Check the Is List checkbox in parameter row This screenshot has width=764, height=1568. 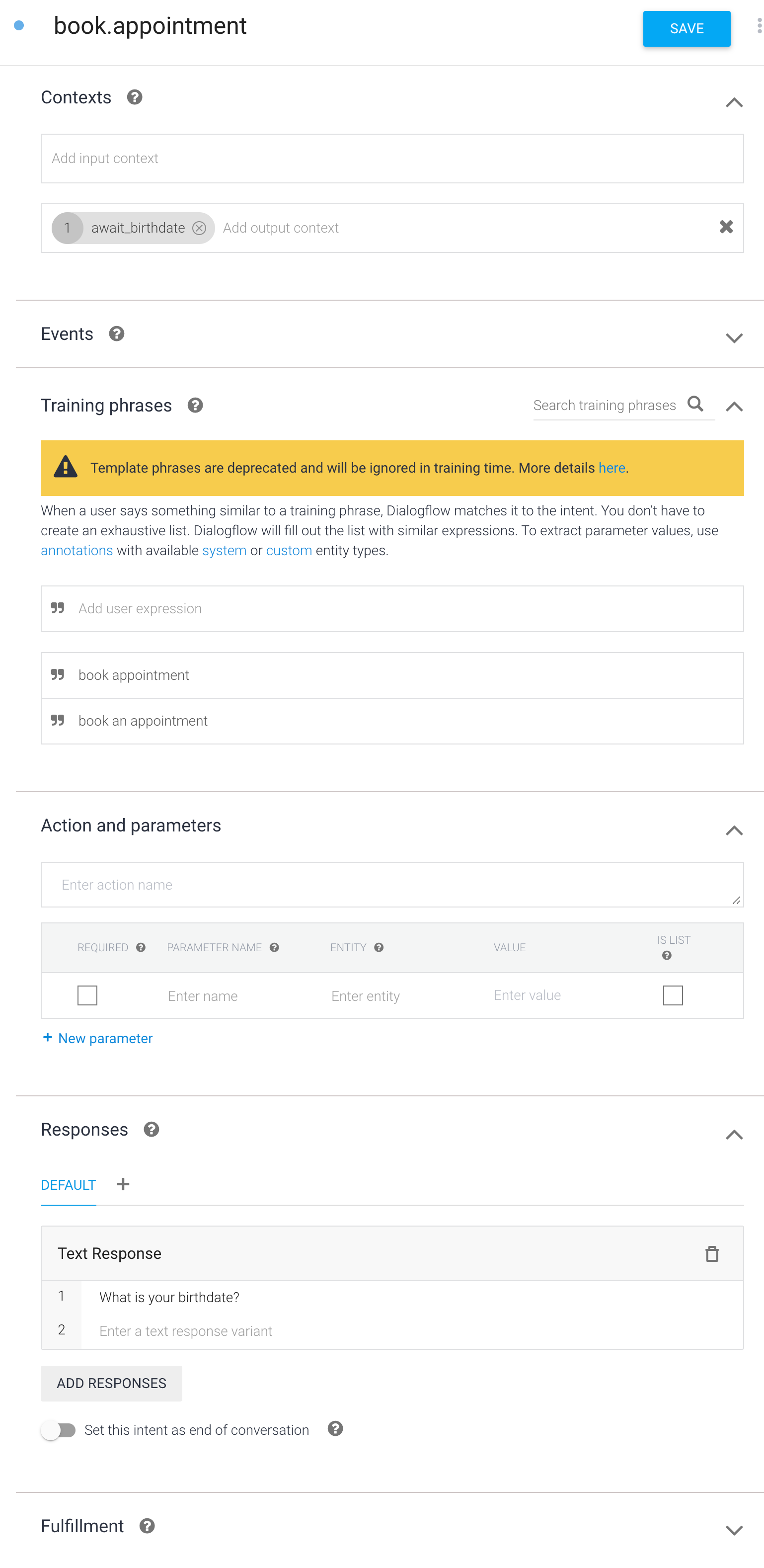tap(673, 995)
